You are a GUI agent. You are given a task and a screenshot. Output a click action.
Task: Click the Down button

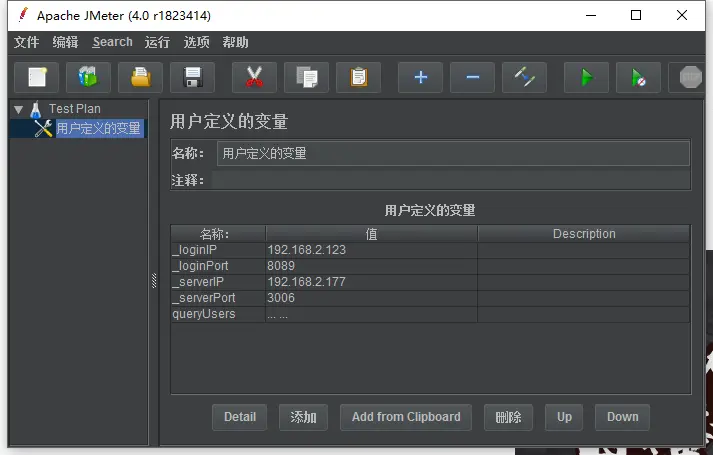point(623,417)
